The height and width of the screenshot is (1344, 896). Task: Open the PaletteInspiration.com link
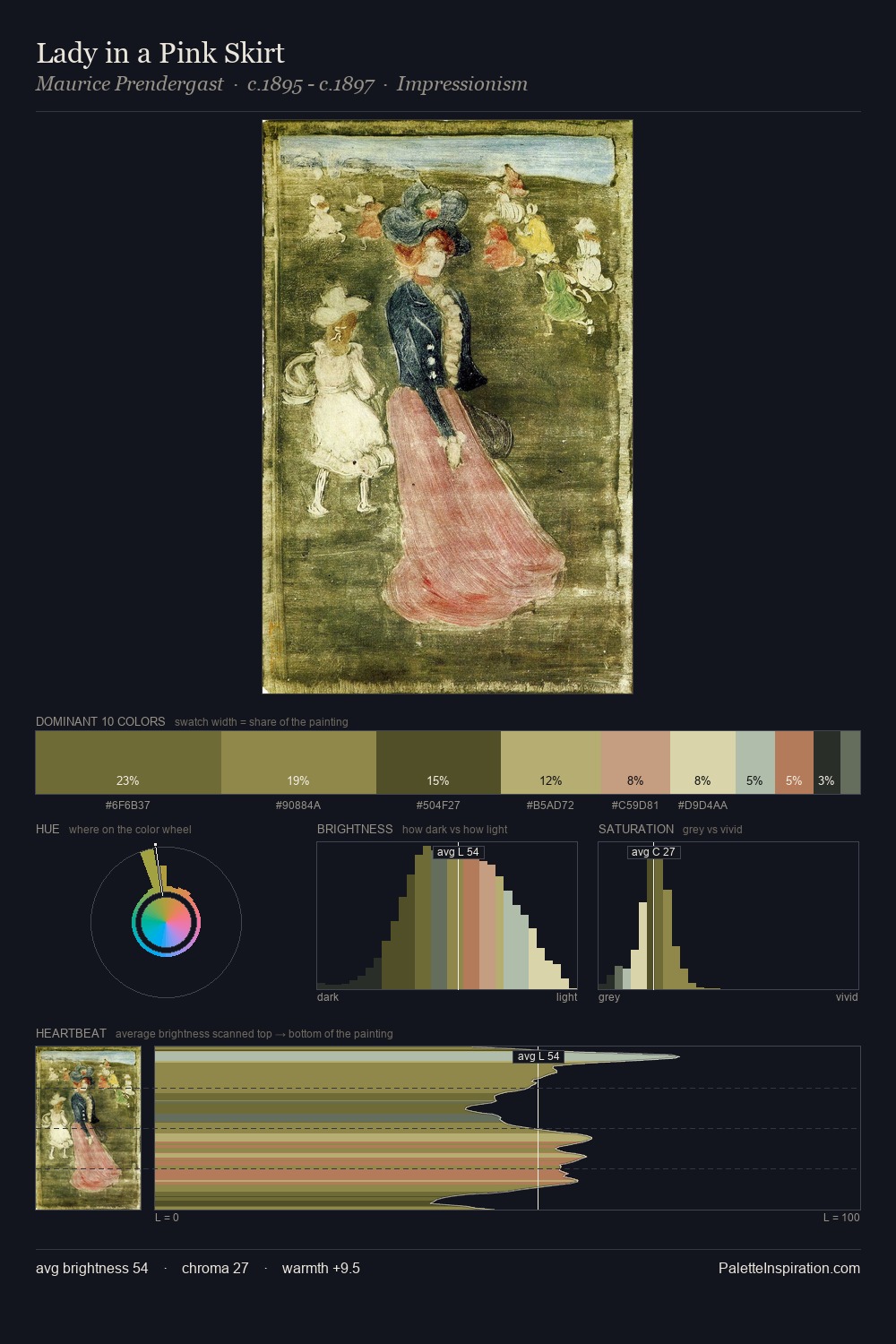pyautogui.click(x=789, y=1268)
